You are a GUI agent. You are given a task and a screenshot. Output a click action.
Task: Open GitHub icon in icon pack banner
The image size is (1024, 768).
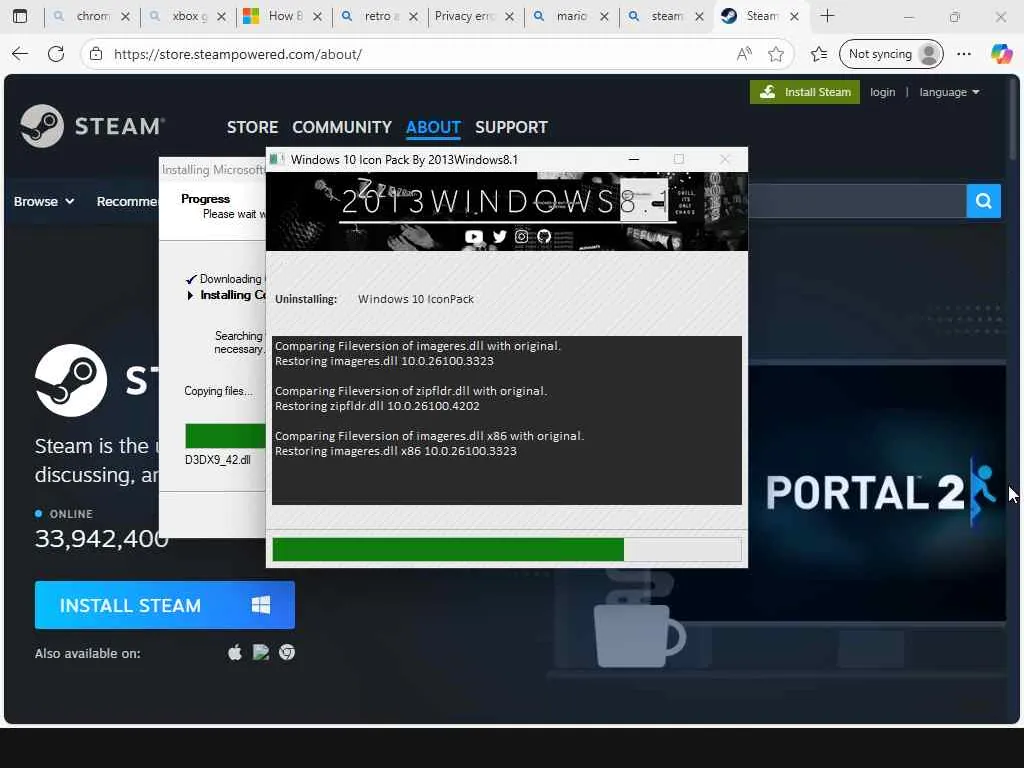(544, 236)
